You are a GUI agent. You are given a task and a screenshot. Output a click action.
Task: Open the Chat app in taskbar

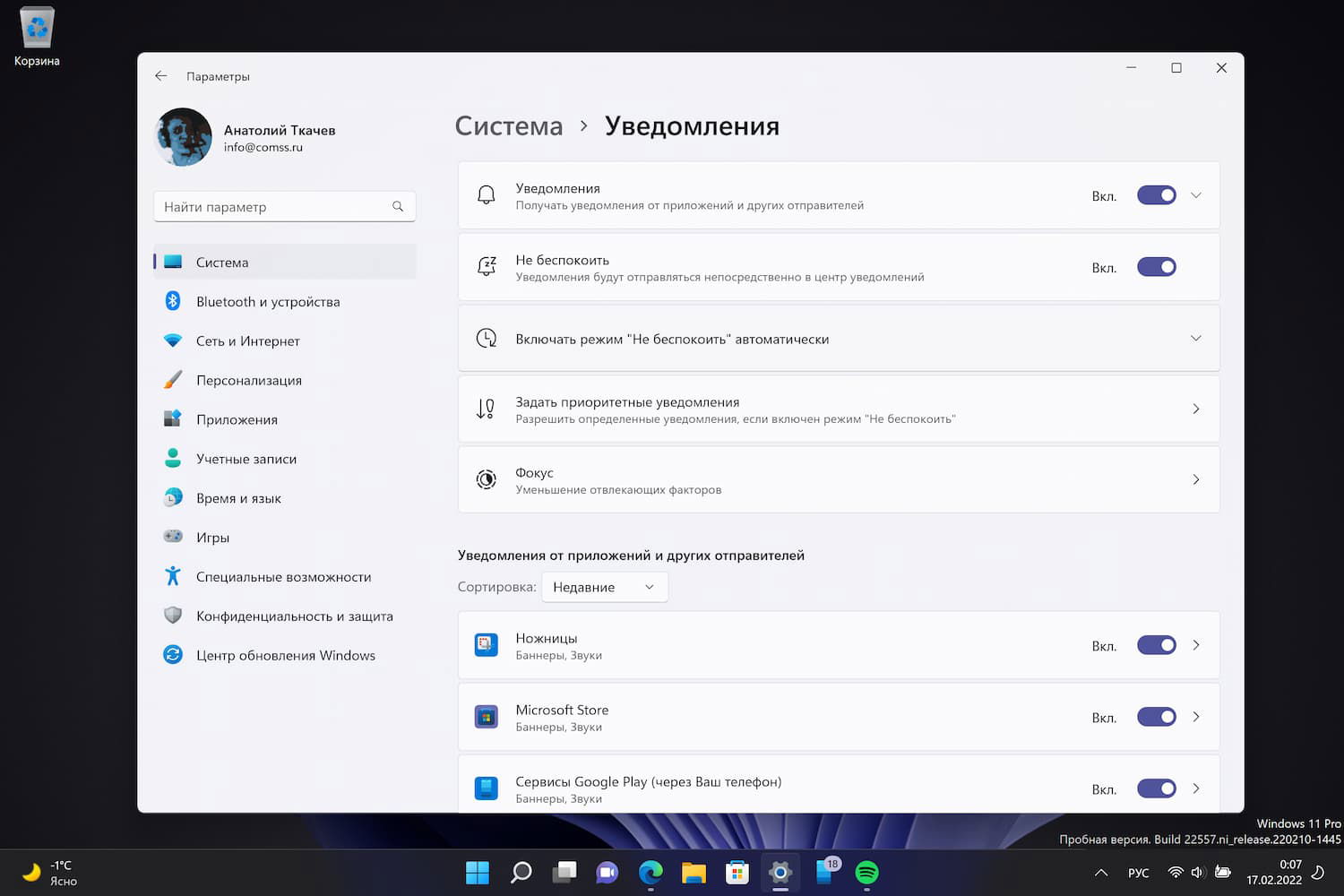(x=607, y=872)
